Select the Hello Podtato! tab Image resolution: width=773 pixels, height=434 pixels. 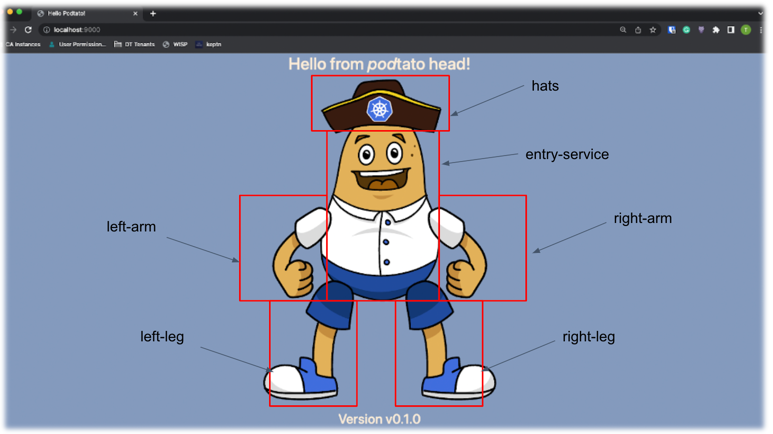[80, 14]
